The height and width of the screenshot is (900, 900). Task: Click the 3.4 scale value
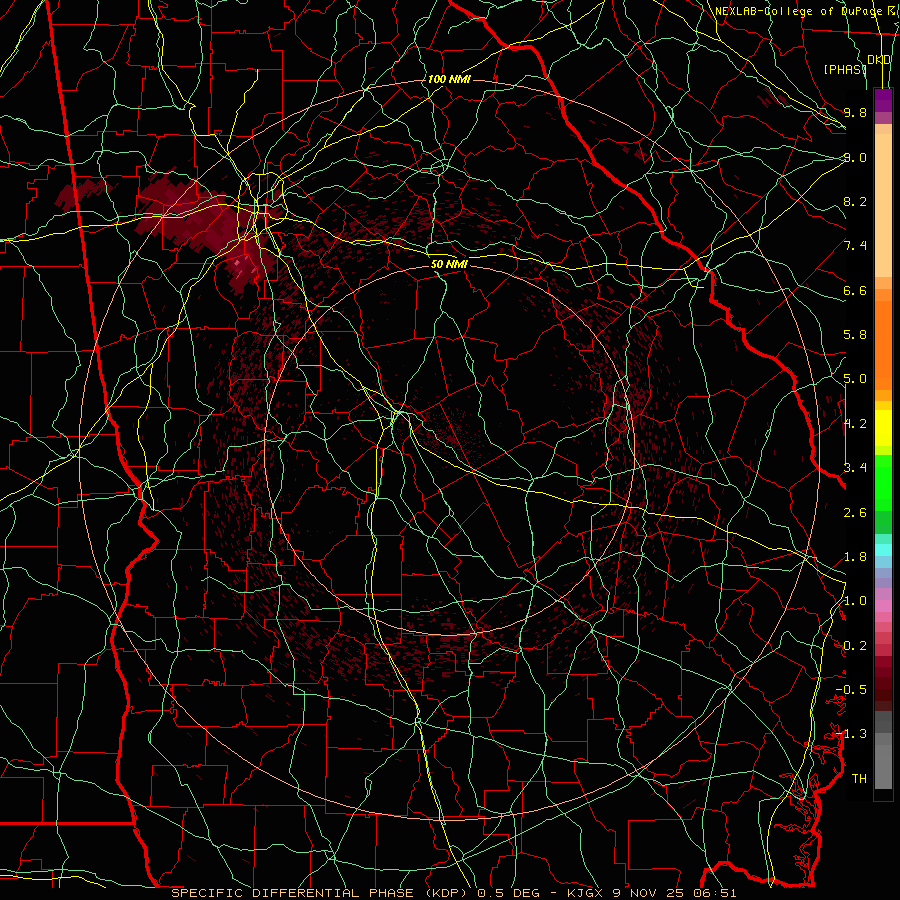tap(855, 468)
